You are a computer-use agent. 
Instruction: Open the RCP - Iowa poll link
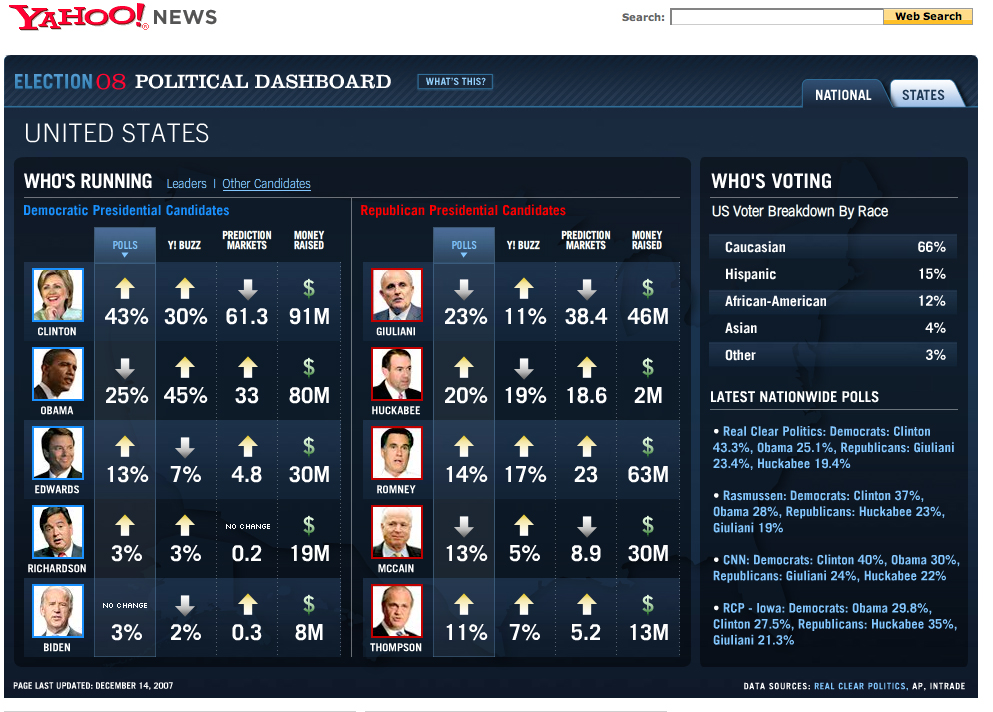[835, 624]
